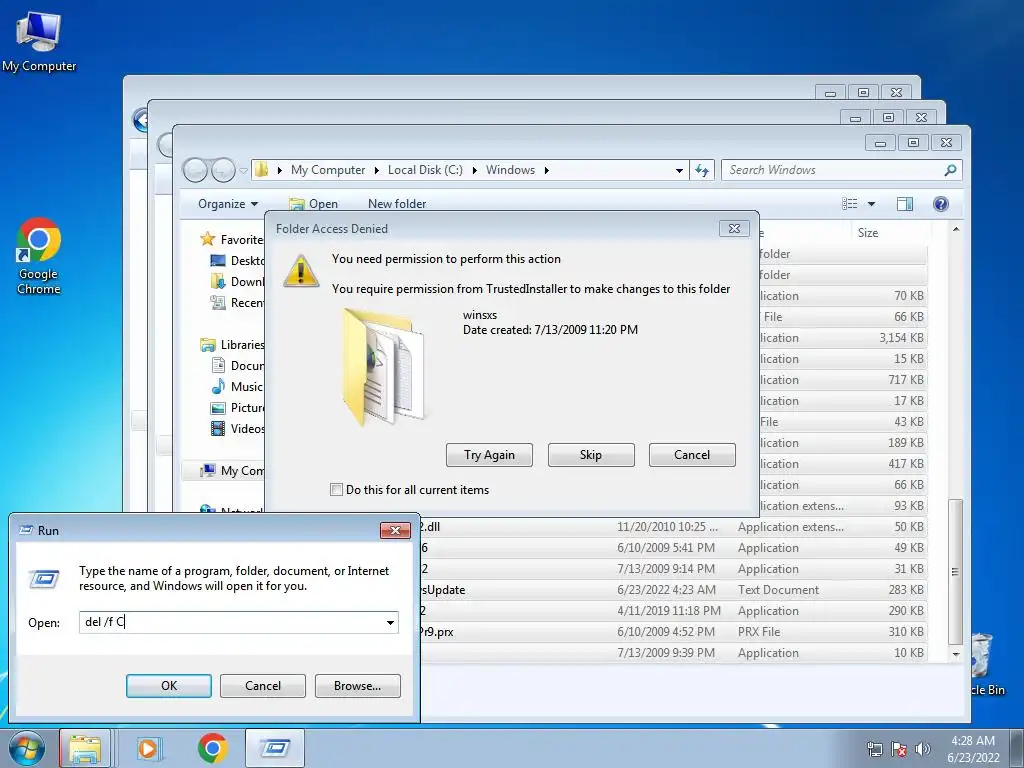
Task: Open Music library in navigation pane
Action: [x=236, y=387]
